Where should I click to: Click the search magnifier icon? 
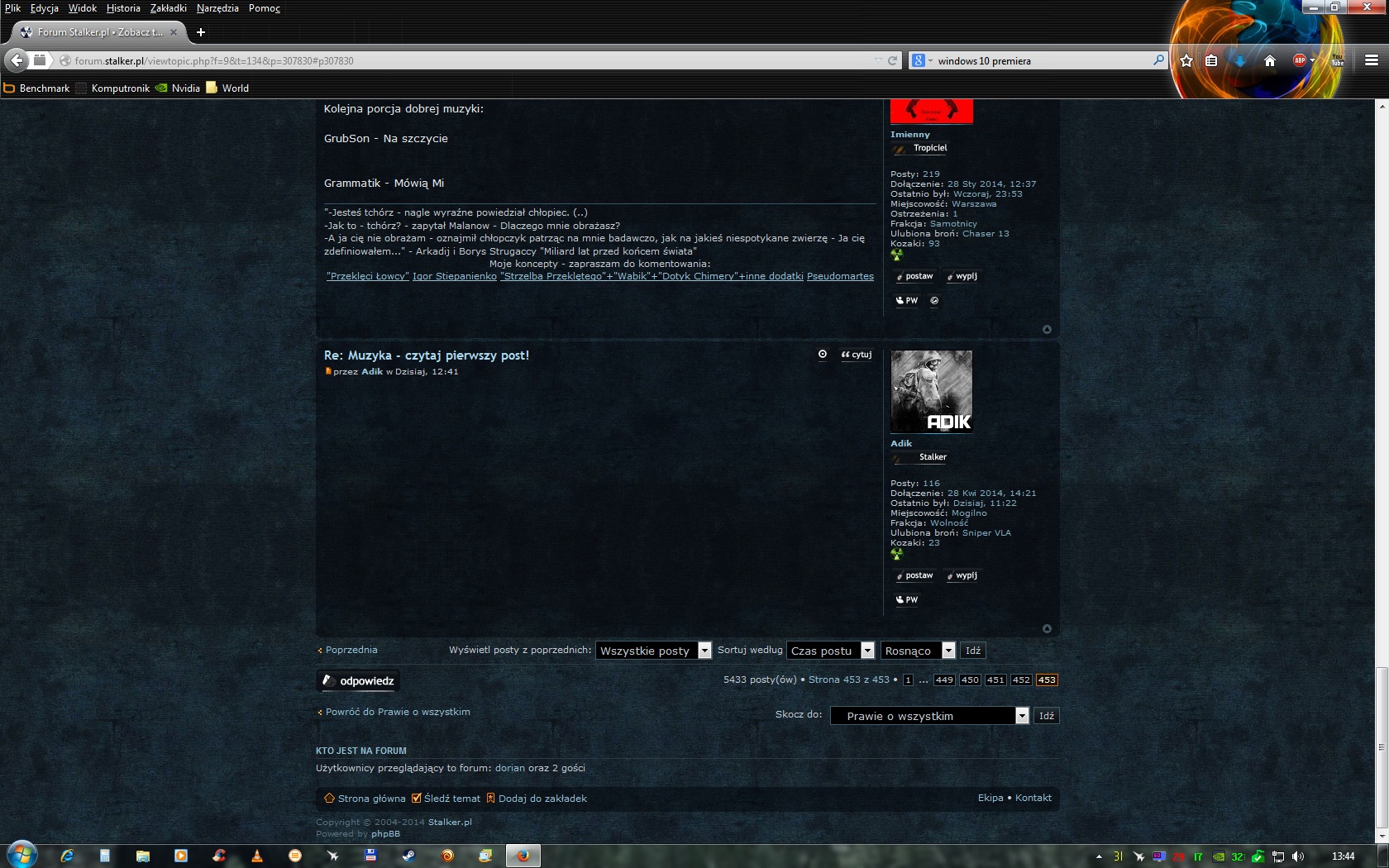(1158, 60)
